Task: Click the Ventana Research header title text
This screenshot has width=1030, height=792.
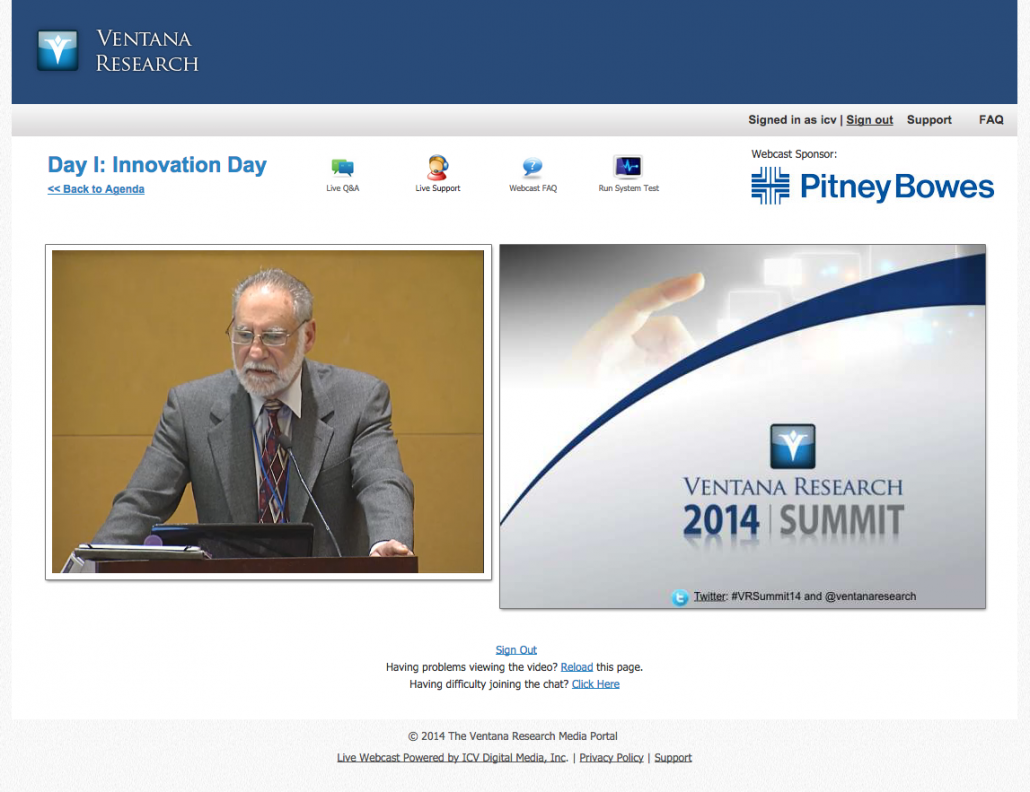Action: click(x=146, y=51)
